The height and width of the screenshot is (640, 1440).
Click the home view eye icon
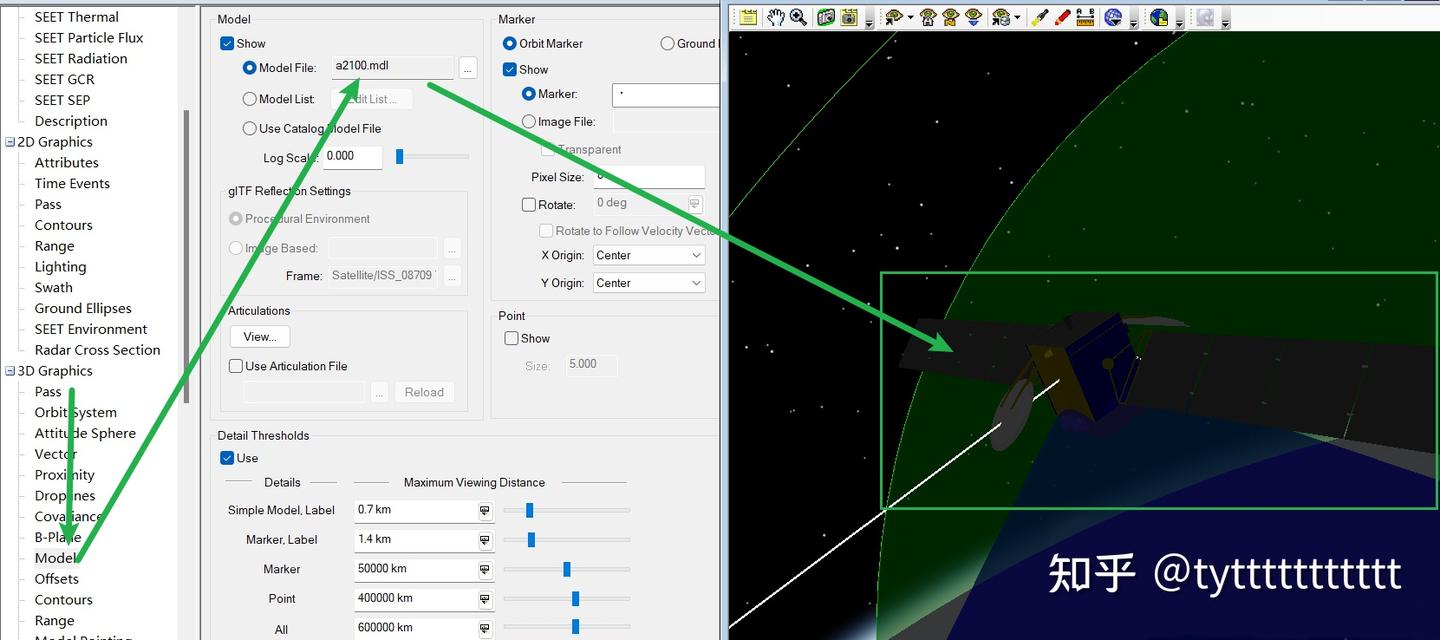(x=928, y=17)
